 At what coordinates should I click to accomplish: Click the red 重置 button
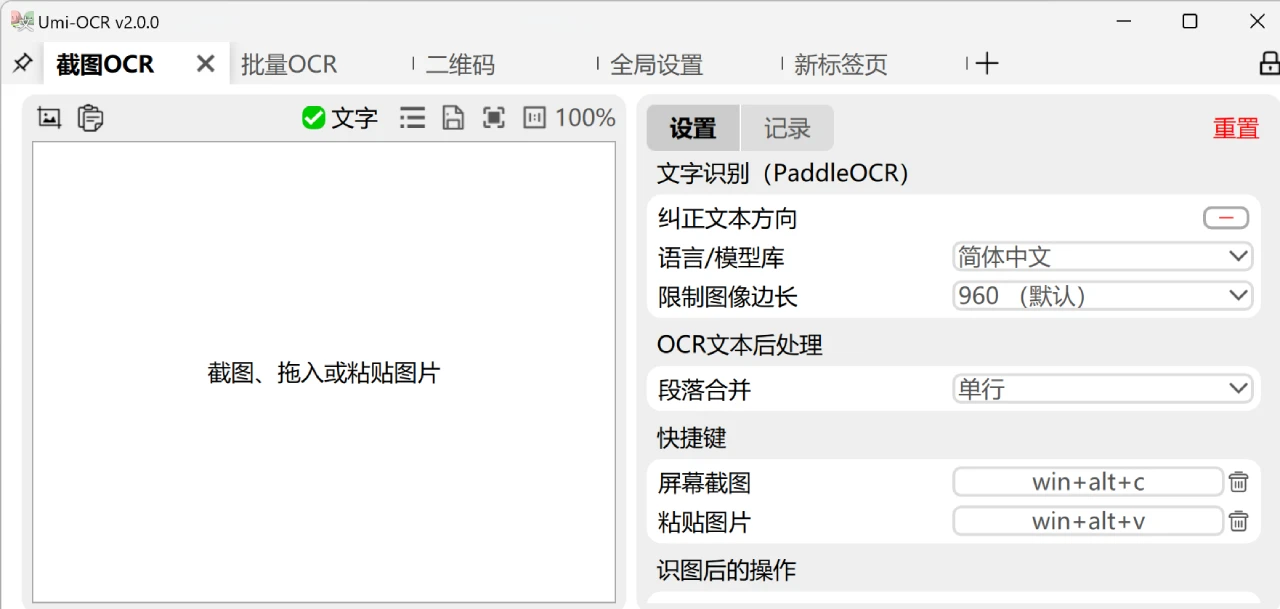[x=1236, y=128]
